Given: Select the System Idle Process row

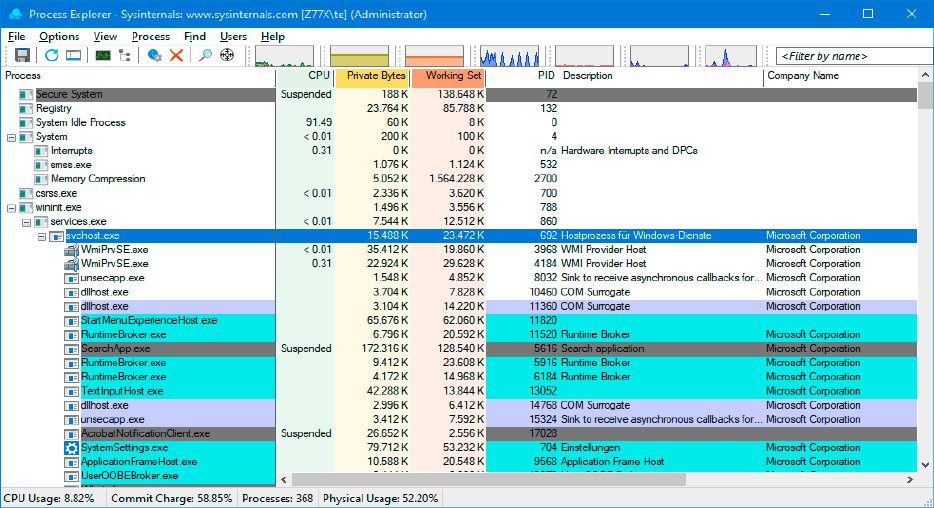Looking at the screenshot, I should [459, 123].
